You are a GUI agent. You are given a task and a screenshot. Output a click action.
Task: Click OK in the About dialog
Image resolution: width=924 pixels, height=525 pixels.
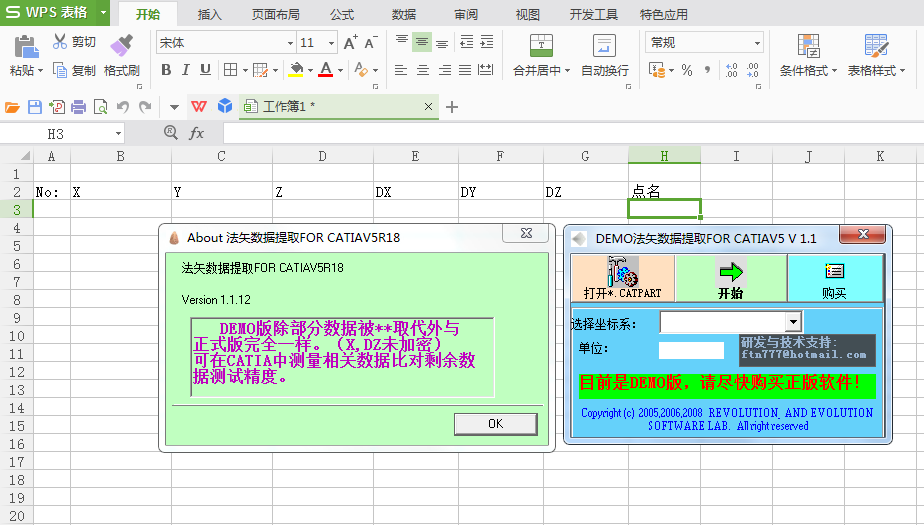(x=496, y=424)
